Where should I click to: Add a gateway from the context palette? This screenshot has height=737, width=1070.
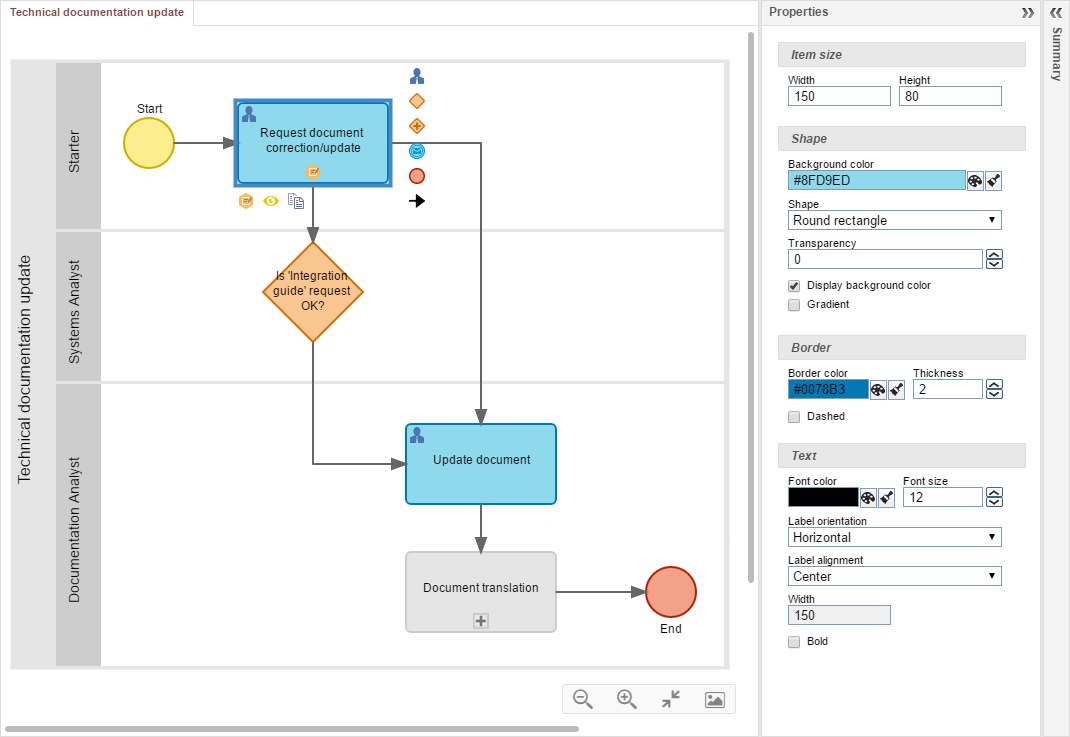pos(417,101)
